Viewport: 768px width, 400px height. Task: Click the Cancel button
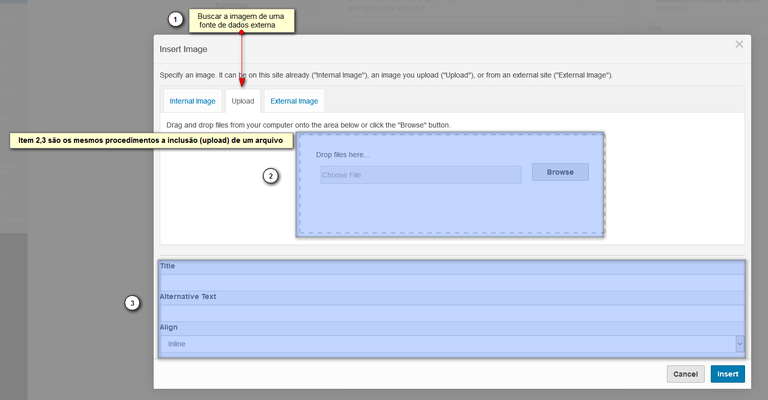tap(685, 374)
